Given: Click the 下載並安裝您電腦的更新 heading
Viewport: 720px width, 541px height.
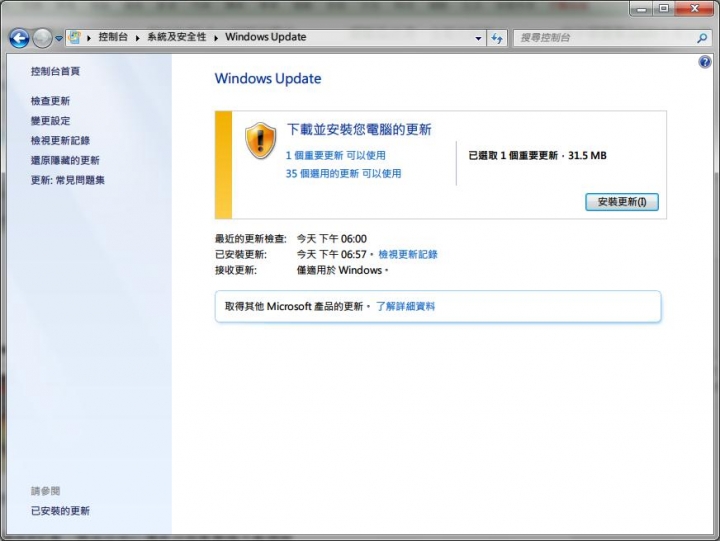Looking at the screenshot, I should point(359,130).
